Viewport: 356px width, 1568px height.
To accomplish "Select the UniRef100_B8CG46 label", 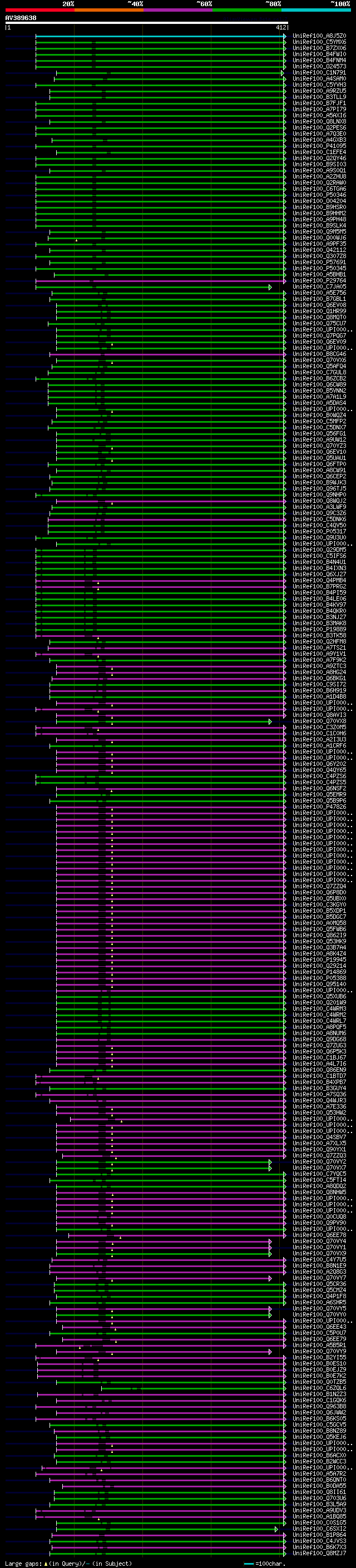I will 319,354.
